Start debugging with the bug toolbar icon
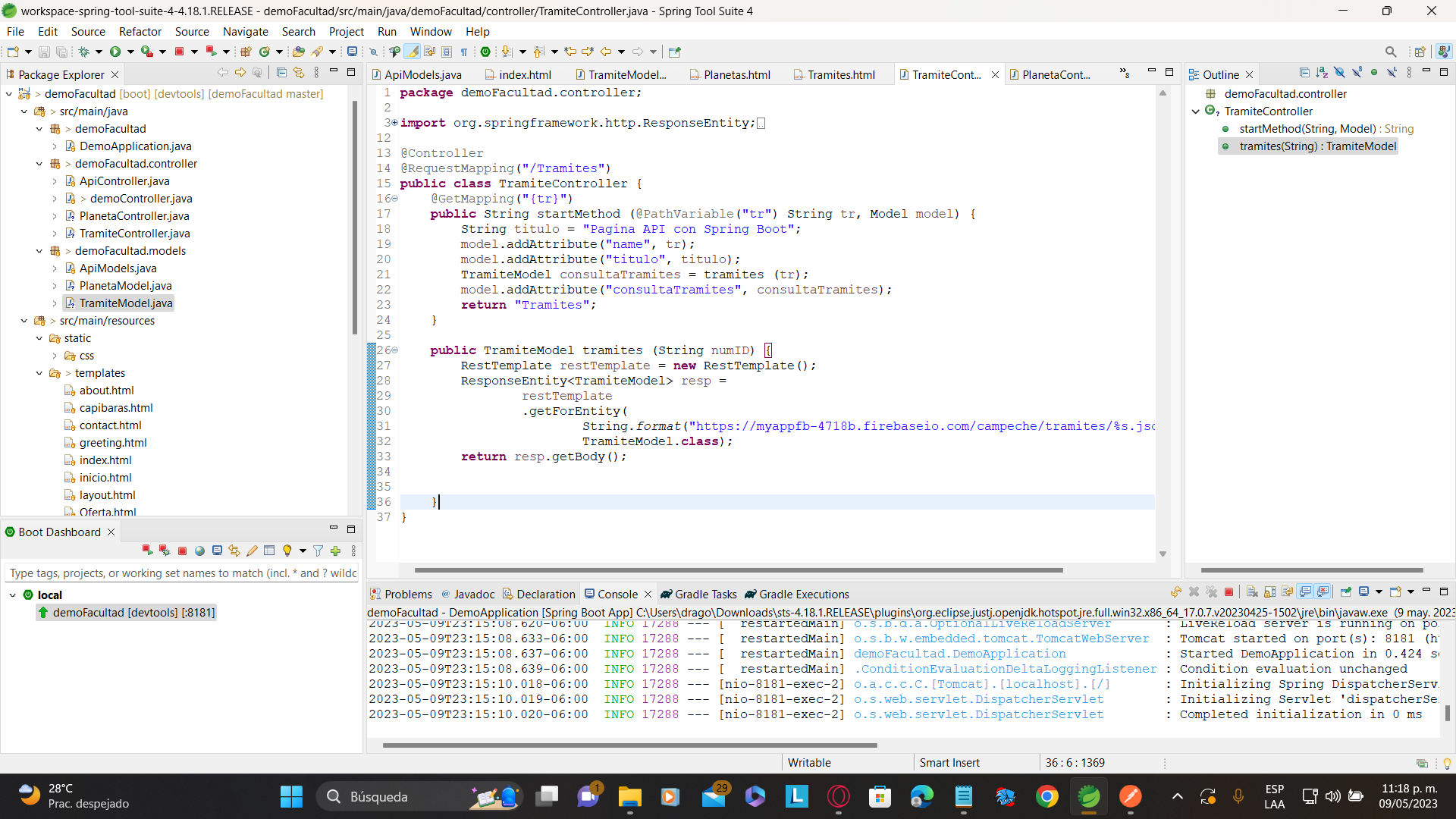1456x819 pixels. [x=84, y=52]
